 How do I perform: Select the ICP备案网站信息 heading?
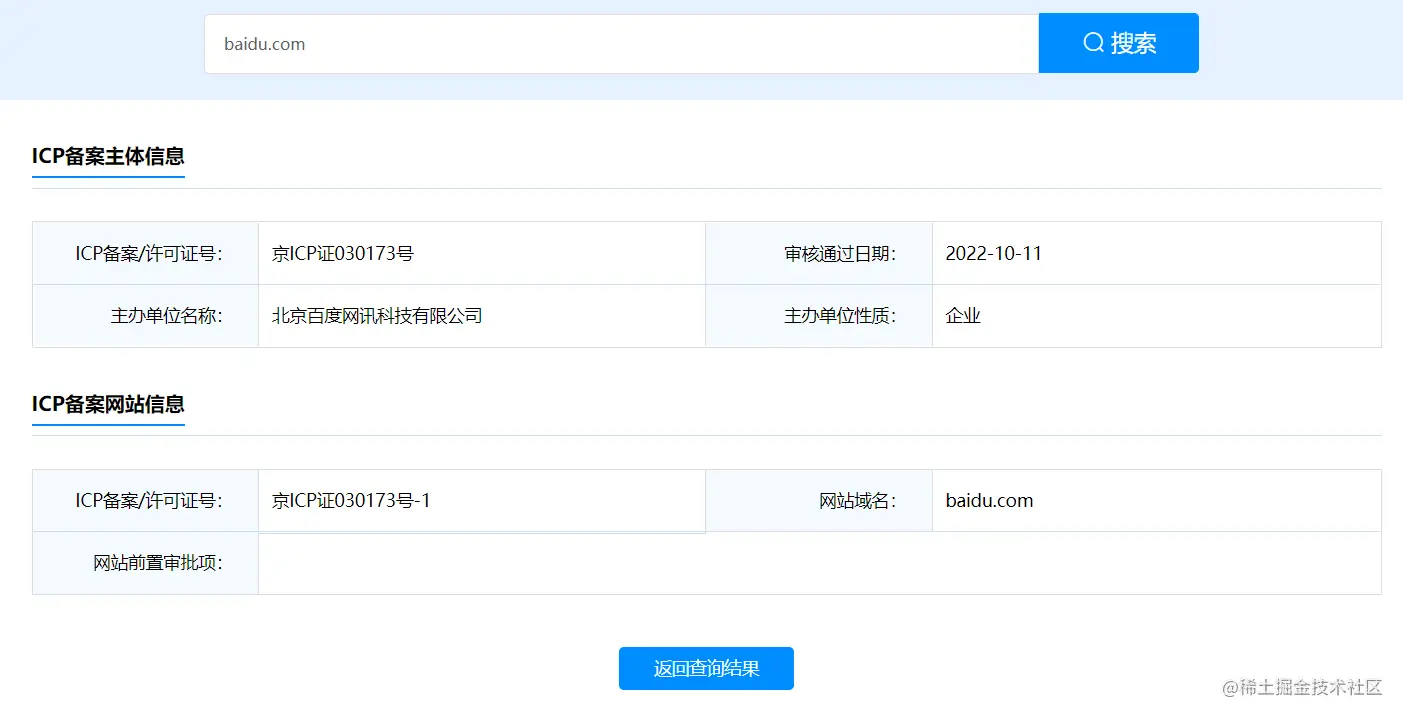pos(108,404)
